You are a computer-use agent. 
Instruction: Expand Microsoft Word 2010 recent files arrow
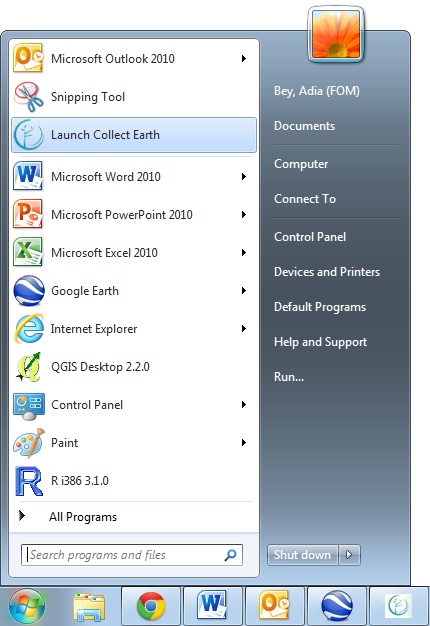pyautogui.click(x=244, y=176)
